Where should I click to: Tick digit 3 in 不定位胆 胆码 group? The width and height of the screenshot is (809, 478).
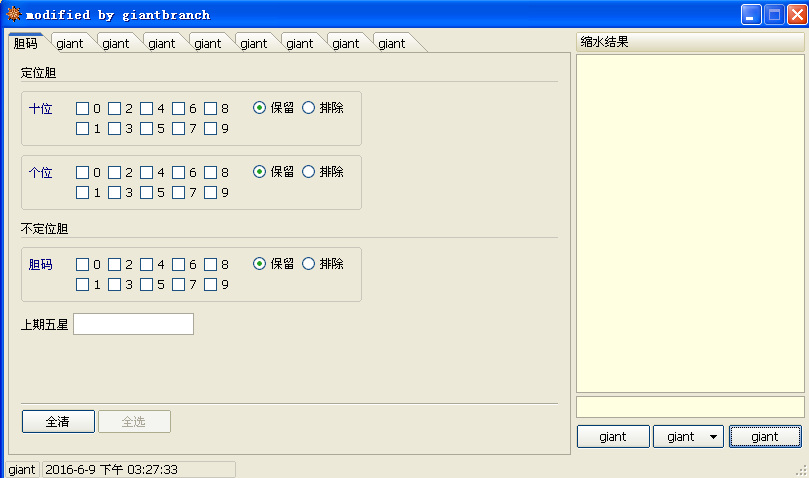115,284
